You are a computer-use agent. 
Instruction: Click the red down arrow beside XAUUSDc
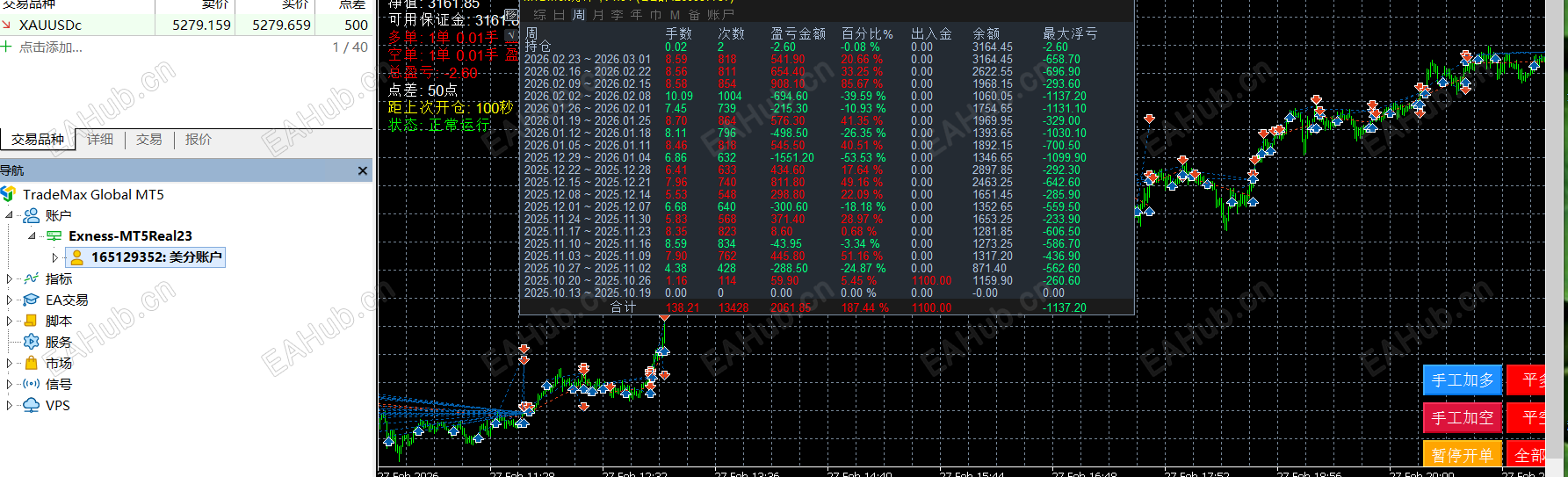click(x=6, y=25)
